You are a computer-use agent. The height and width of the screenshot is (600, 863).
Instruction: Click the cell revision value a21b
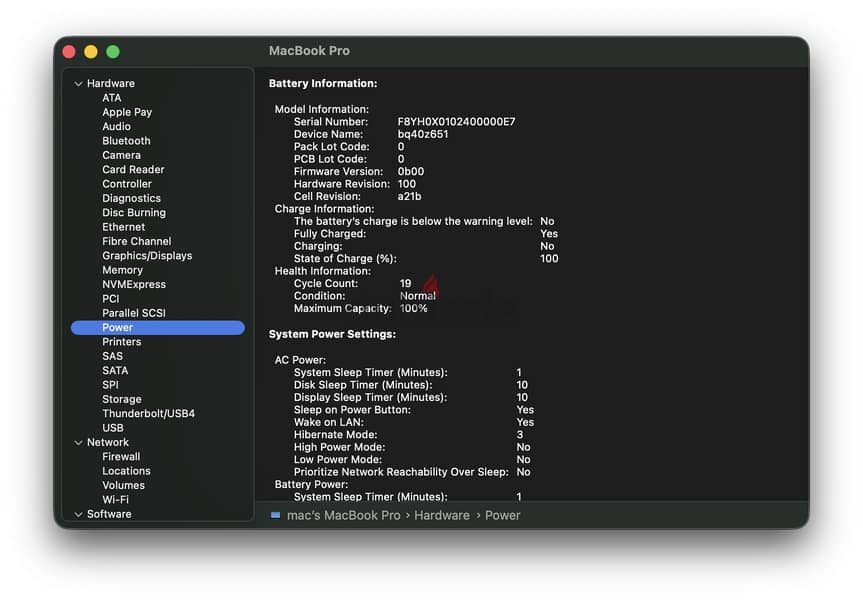(x=409, y=197)
